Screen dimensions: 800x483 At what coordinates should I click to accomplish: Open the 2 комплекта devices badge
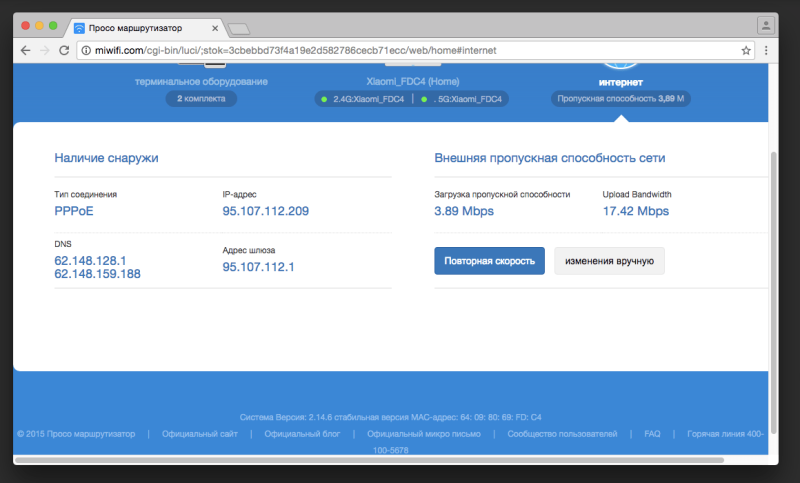pos(201,98)
